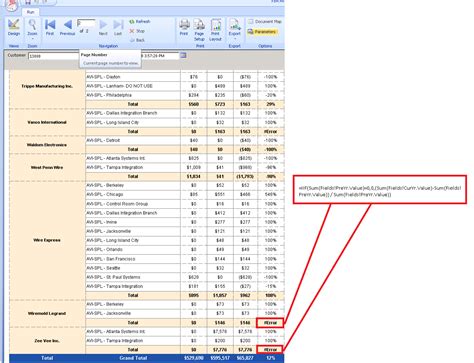Viewport: 474px width, 363px height.
Task: Toggle the Parameters pane button
Action: (262, 32)
